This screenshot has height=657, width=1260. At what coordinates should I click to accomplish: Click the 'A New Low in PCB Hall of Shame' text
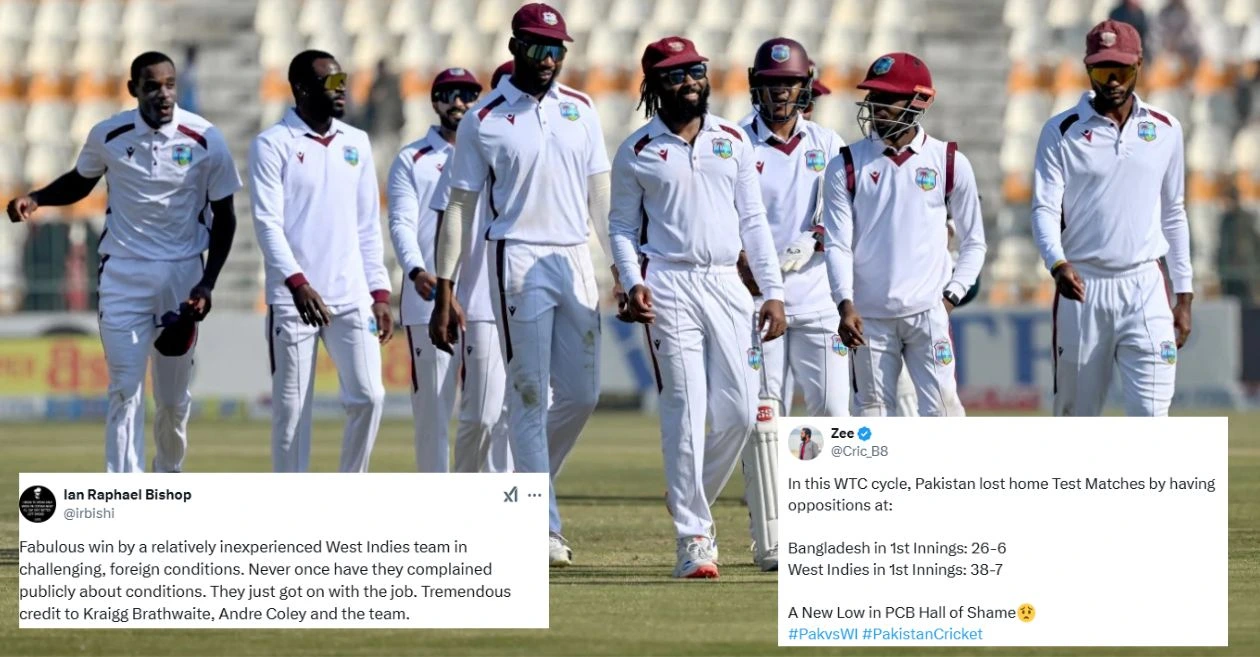(901, 612)
